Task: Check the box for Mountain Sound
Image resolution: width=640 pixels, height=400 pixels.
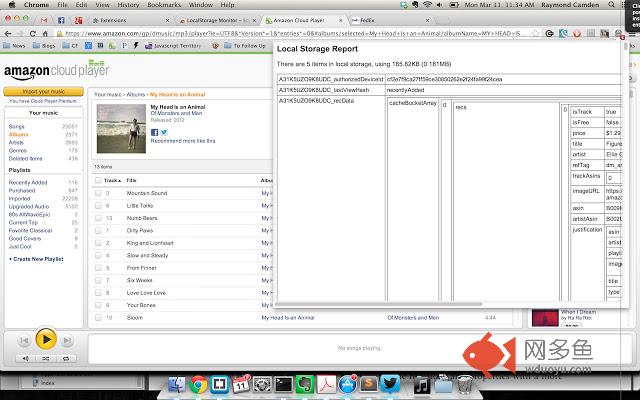Action: [x=98, y=193]
